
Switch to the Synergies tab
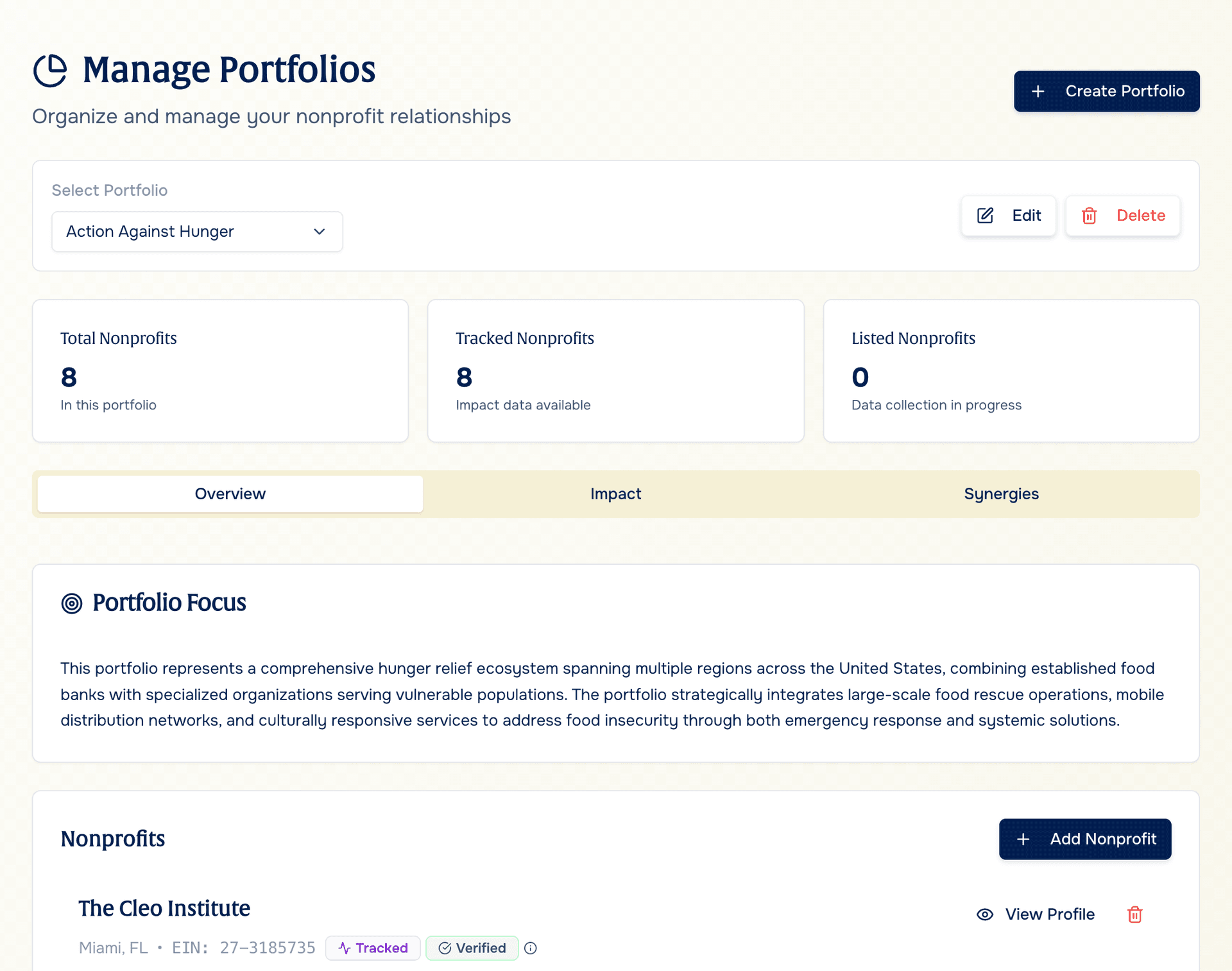(1001, 494)
